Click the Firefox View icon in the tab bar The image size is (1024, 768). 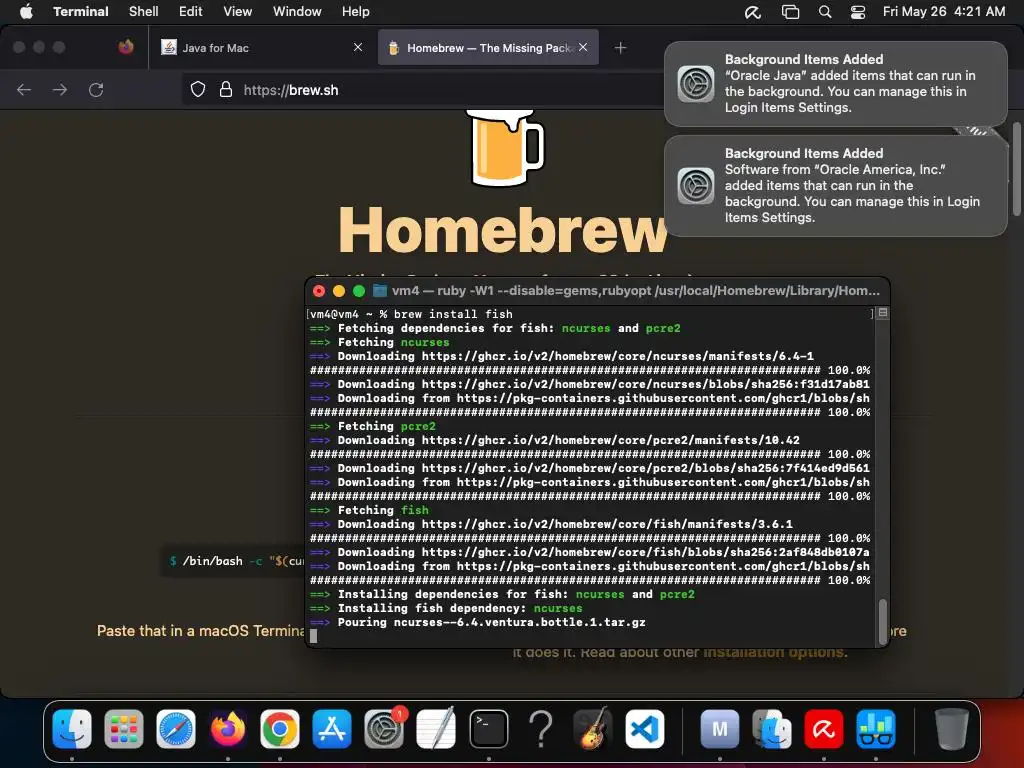[x=126, y=47]
